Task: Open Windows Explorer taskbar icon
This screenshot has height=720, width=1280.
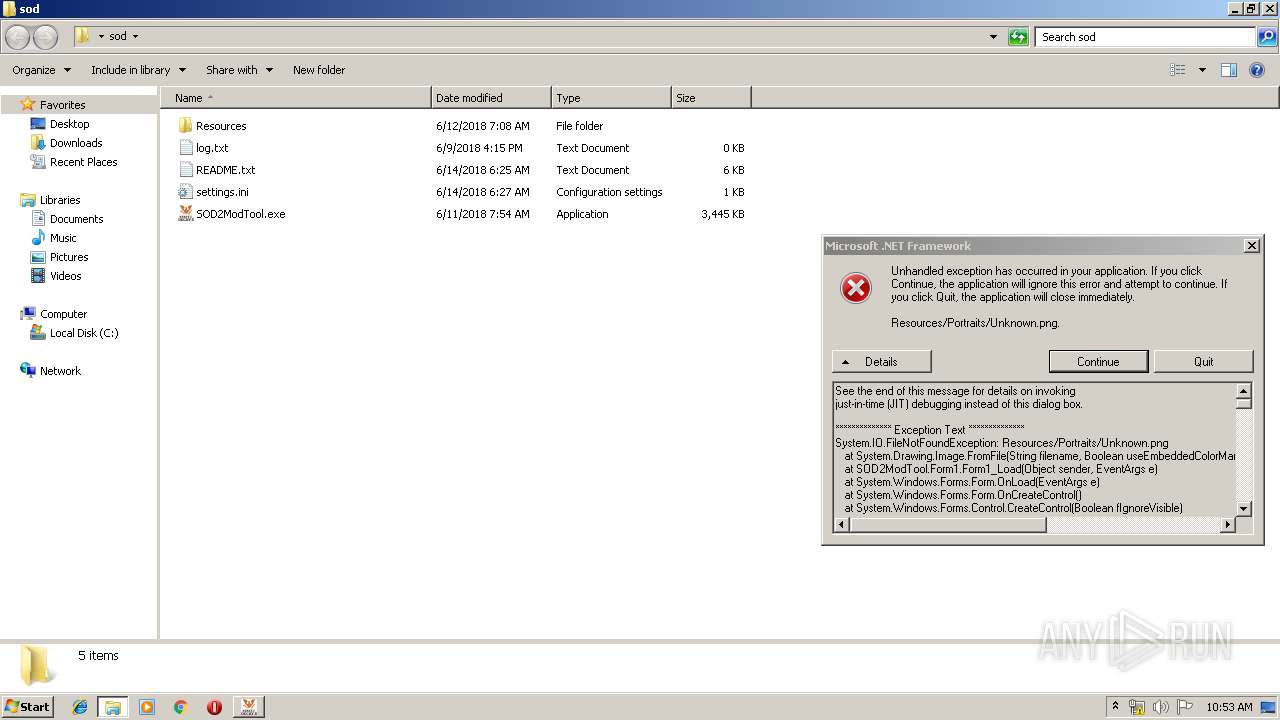Action: 112,707
